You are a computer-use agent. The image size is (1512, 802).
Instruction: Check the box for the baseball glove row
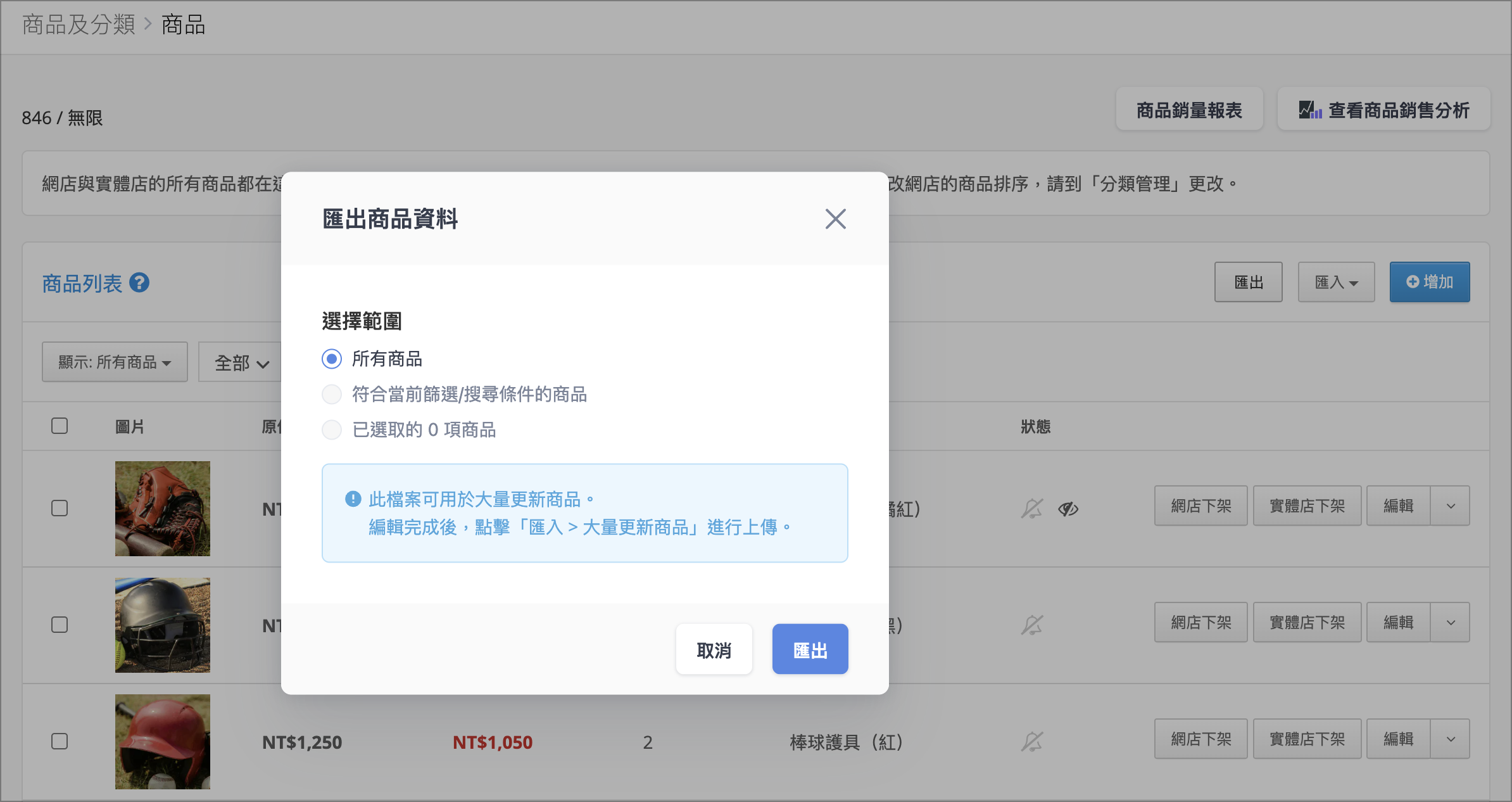(x=60, y=508)
